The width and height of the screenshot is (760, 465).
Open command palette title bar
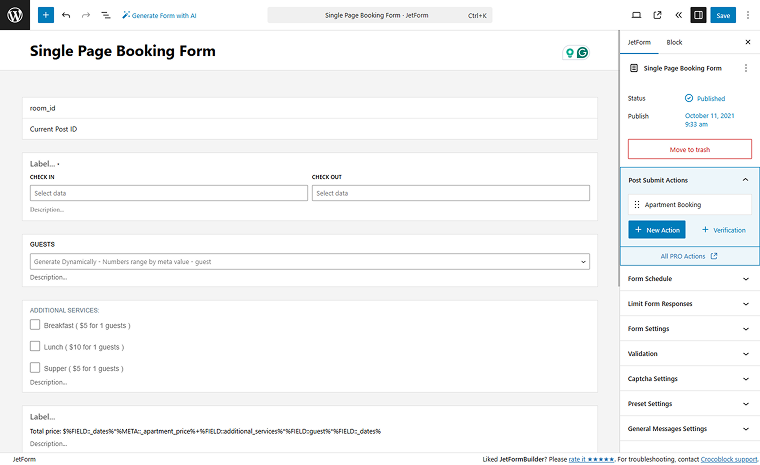(x=380, y=15)
